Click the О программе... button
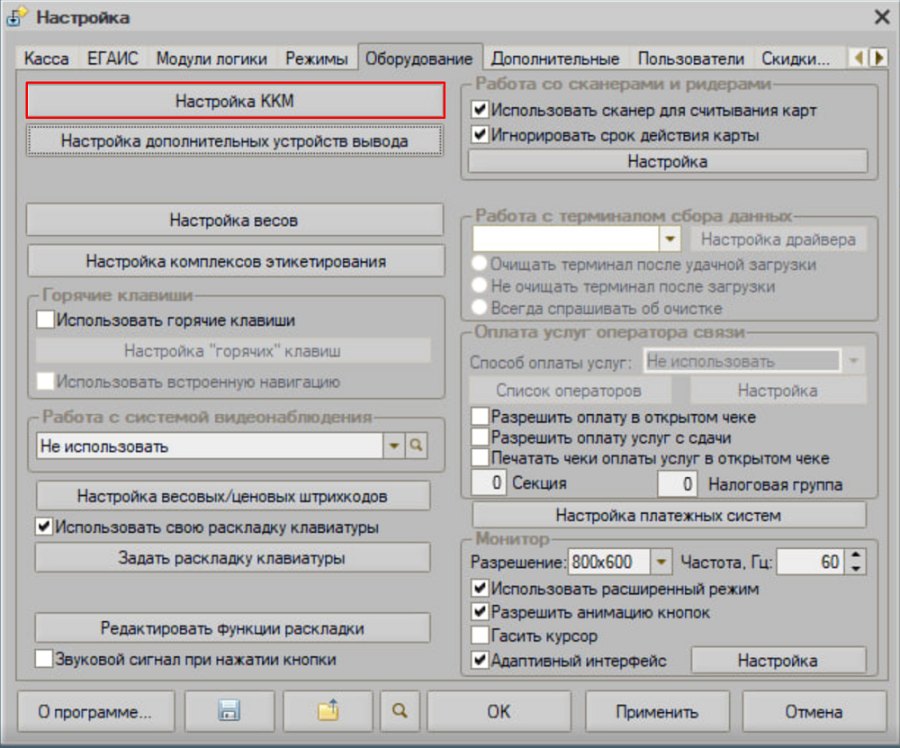 [95, 711]
